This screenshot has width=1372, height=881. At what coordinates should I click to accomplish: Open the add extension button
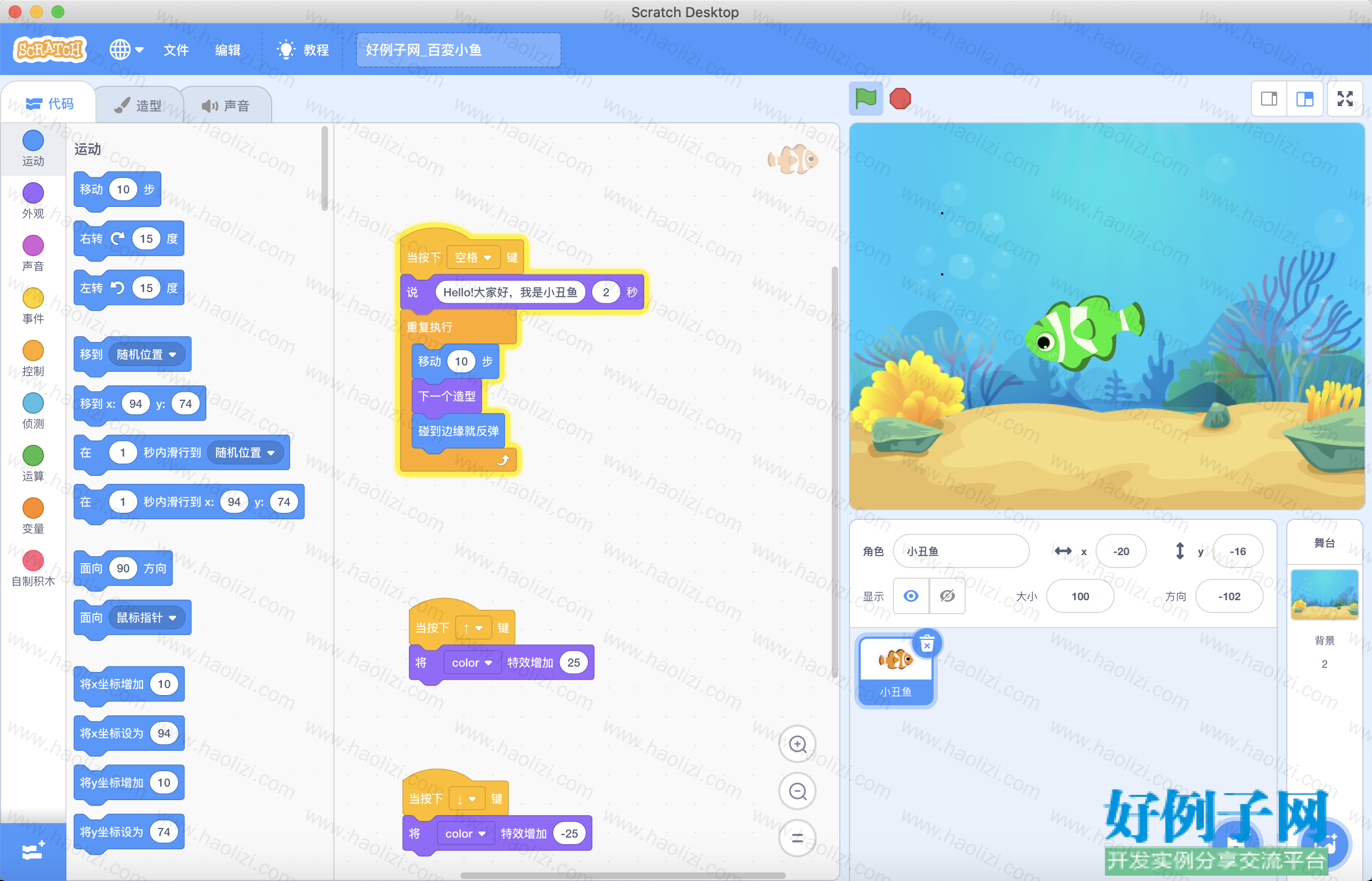point(33,851)
